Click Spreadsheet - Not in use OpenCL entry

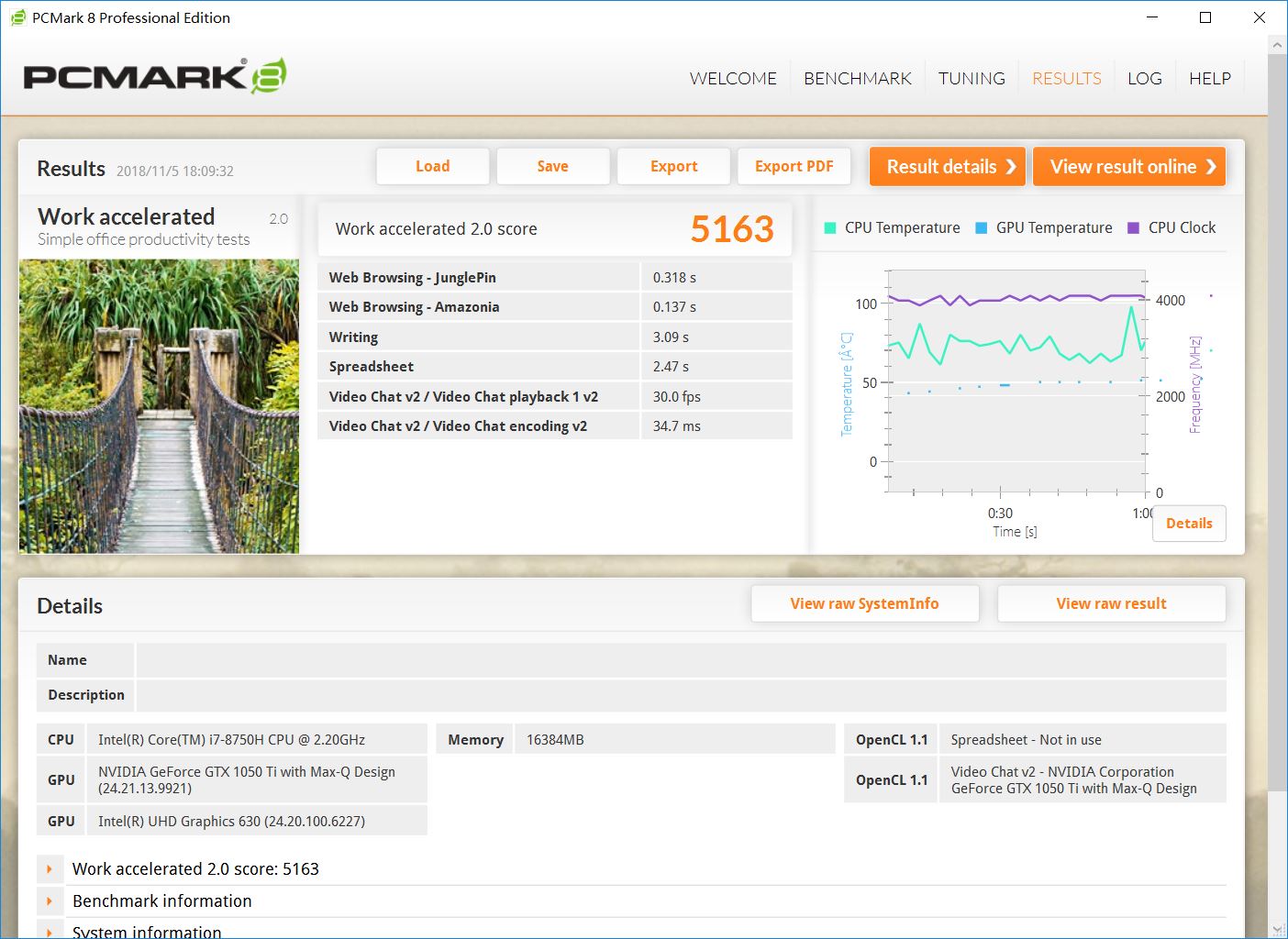click(x=1083, y=739)
